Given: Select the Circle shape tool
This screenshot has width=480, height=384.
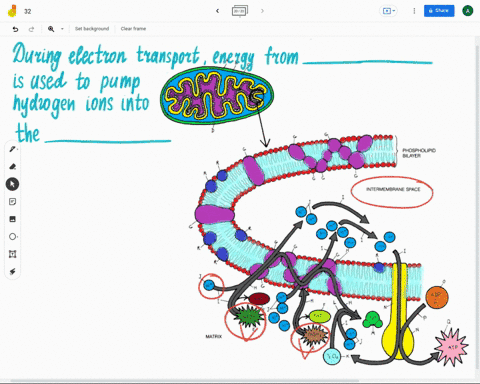Looking at the screenshot, I should click(x=12, y=237).
